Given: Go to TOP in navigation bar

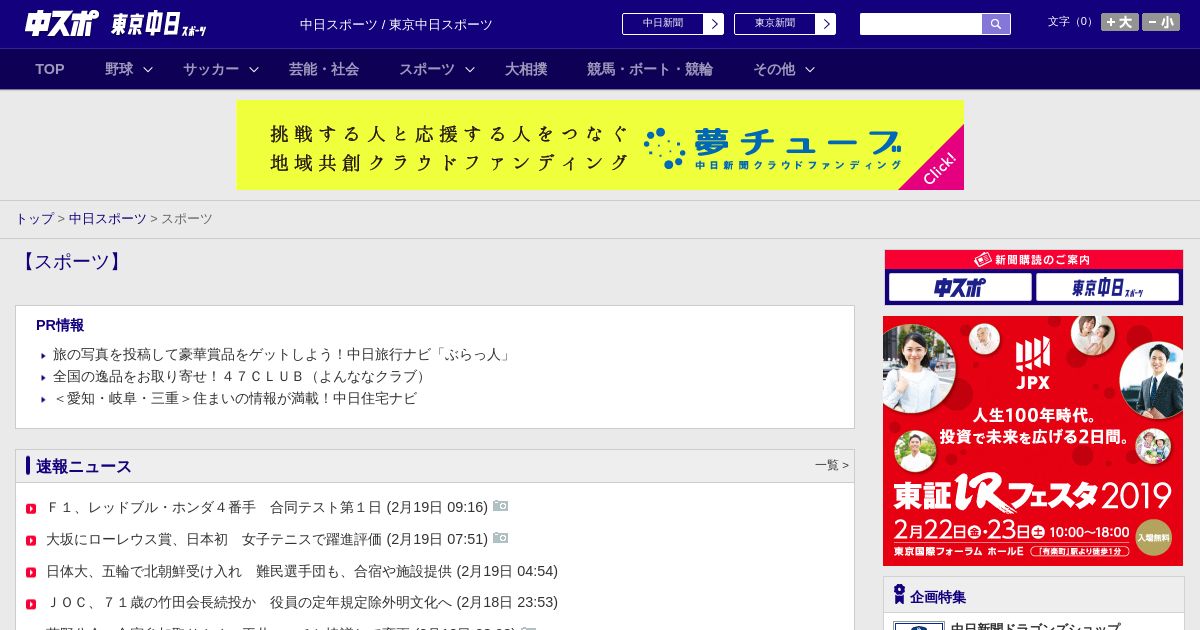Looking at the screenshot, I should [50, 69].
